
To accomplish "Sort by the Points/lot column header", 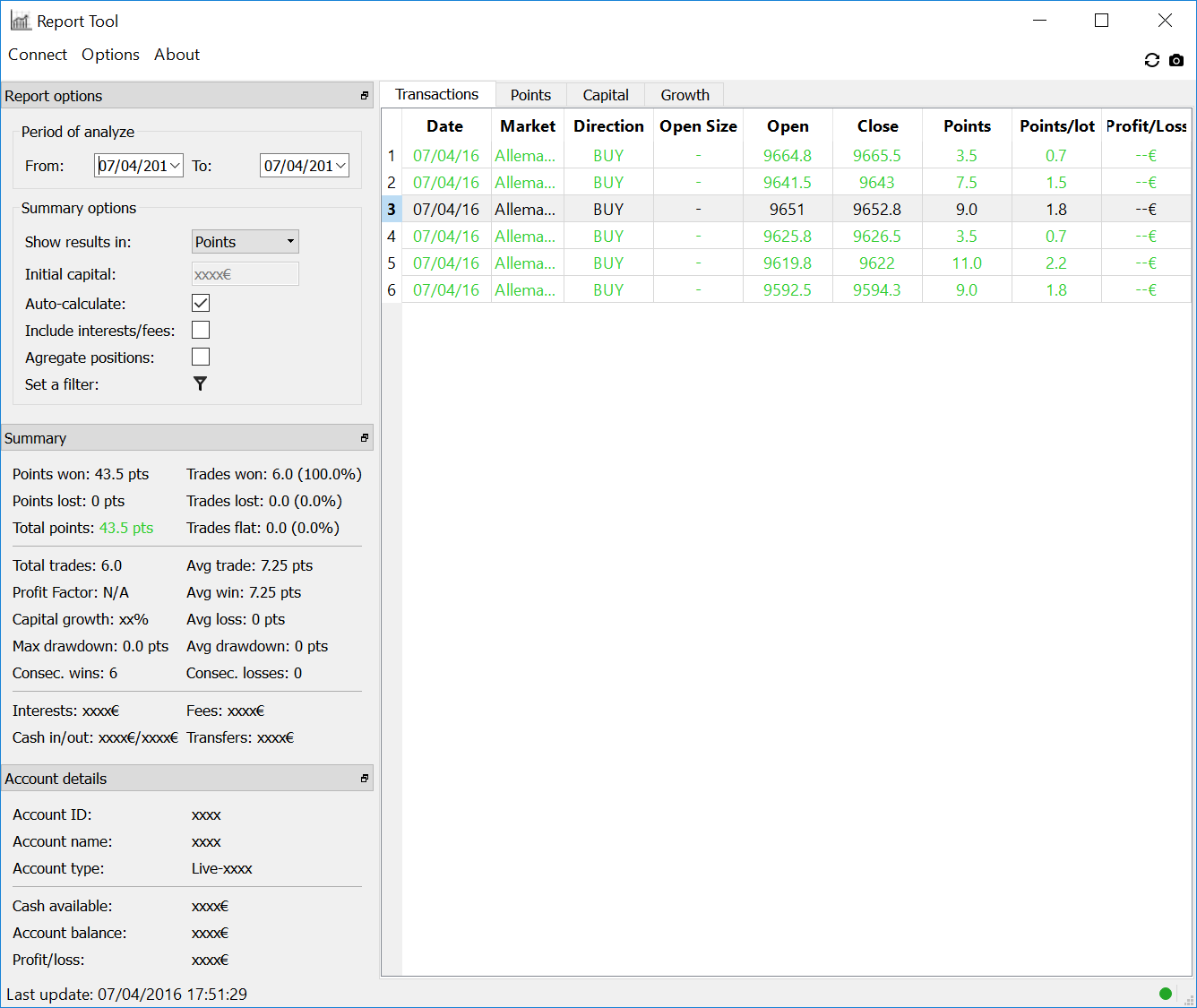I will click(1056, 126).
